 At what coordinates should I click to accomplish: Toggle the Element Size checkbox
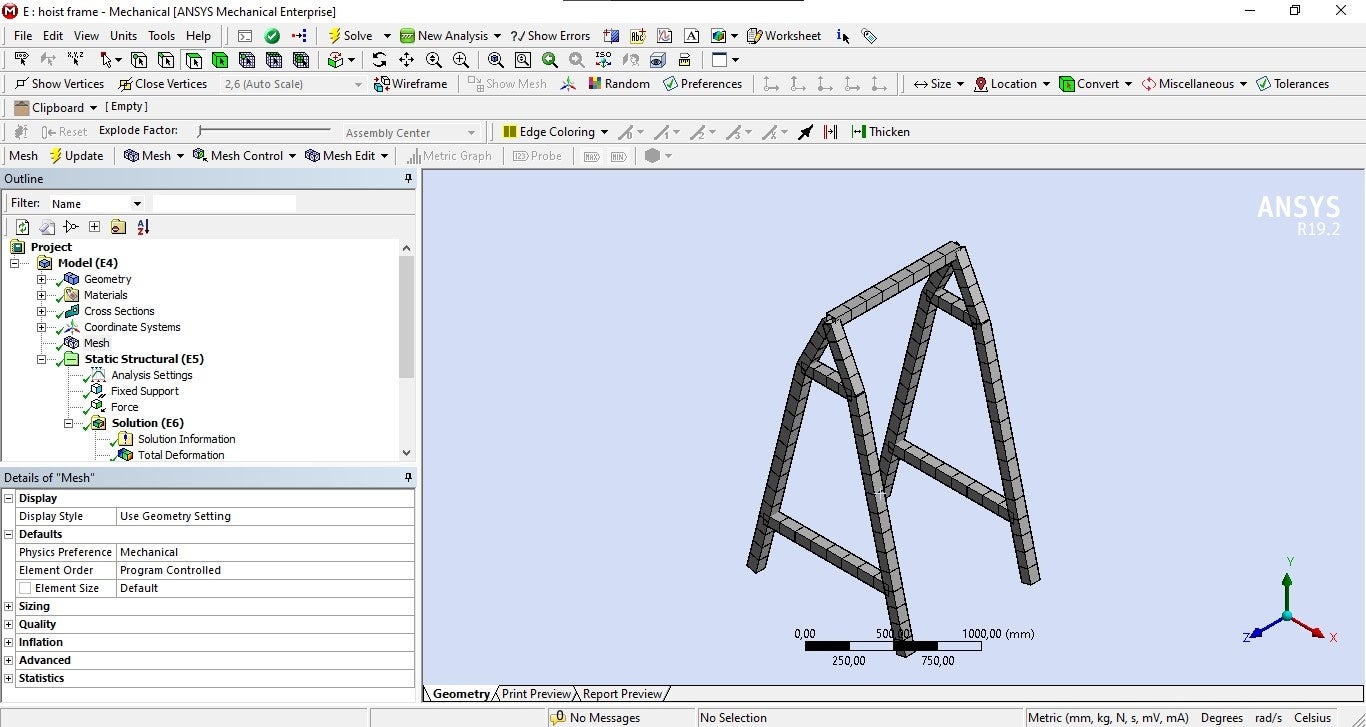click(25, 588)
